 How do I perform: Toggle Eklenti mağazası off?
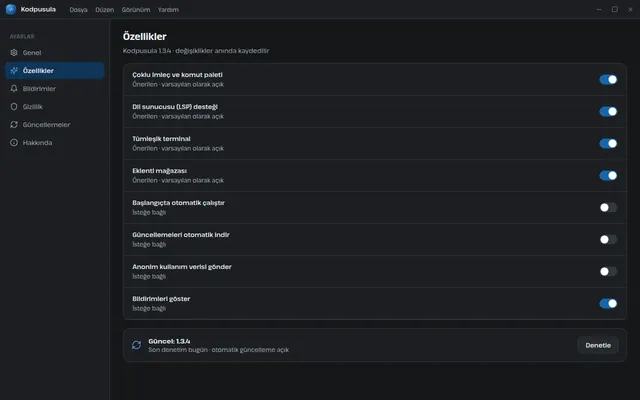point(608,176)
